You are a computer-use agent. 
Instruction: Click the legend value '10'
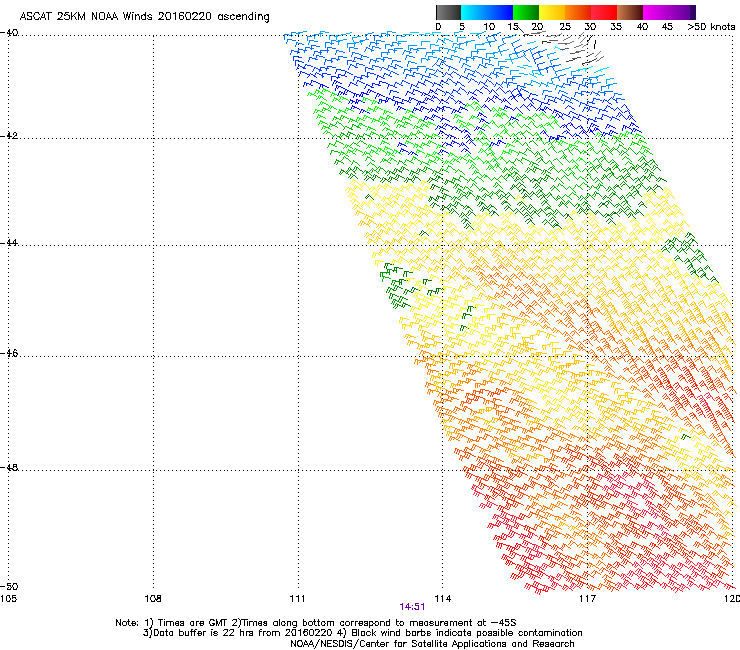pyautogui.click(x=489, y=27)
